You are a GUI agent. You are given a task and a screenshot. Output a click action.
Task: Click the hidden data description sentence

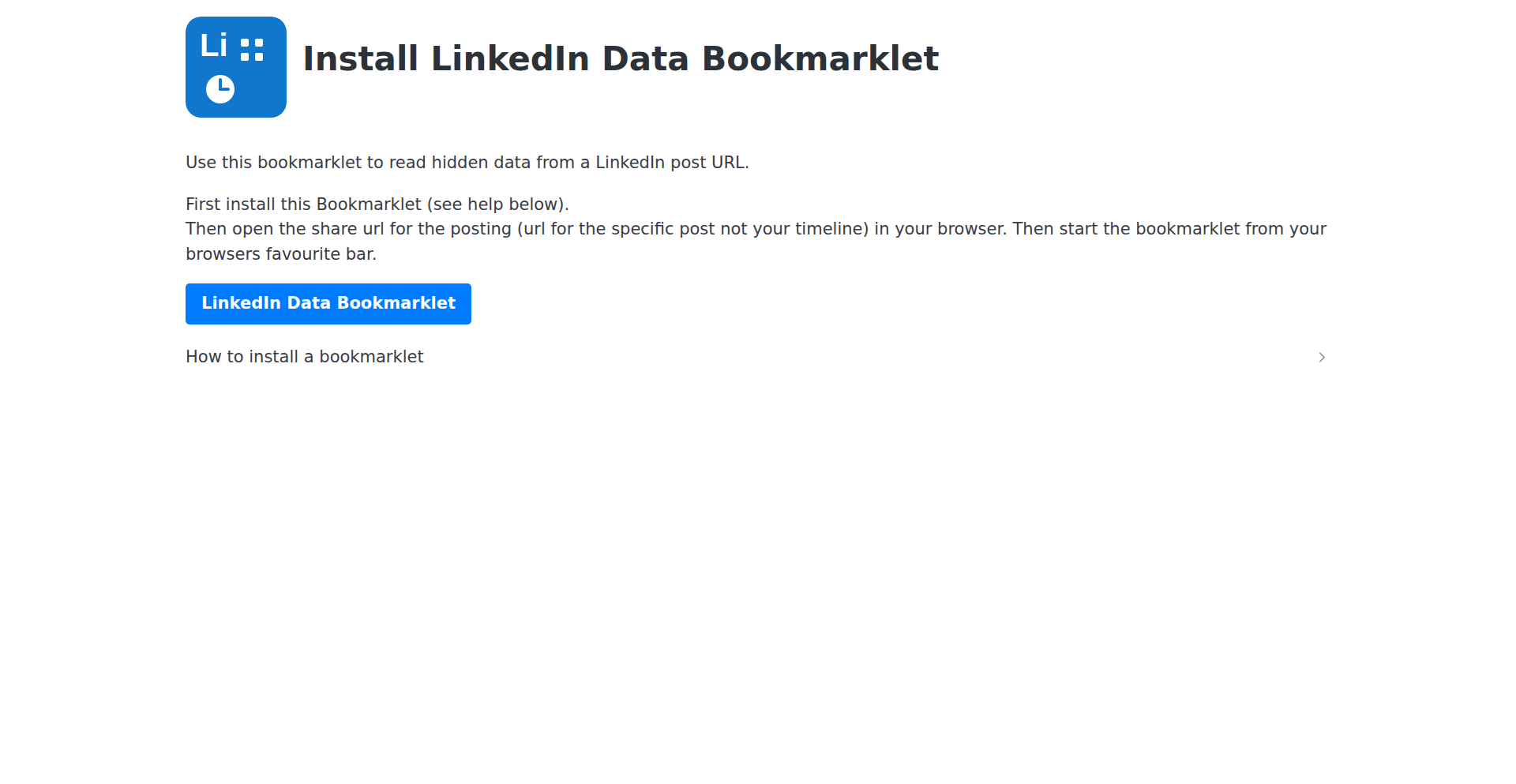pyautogui.click(x=467, y=163)
